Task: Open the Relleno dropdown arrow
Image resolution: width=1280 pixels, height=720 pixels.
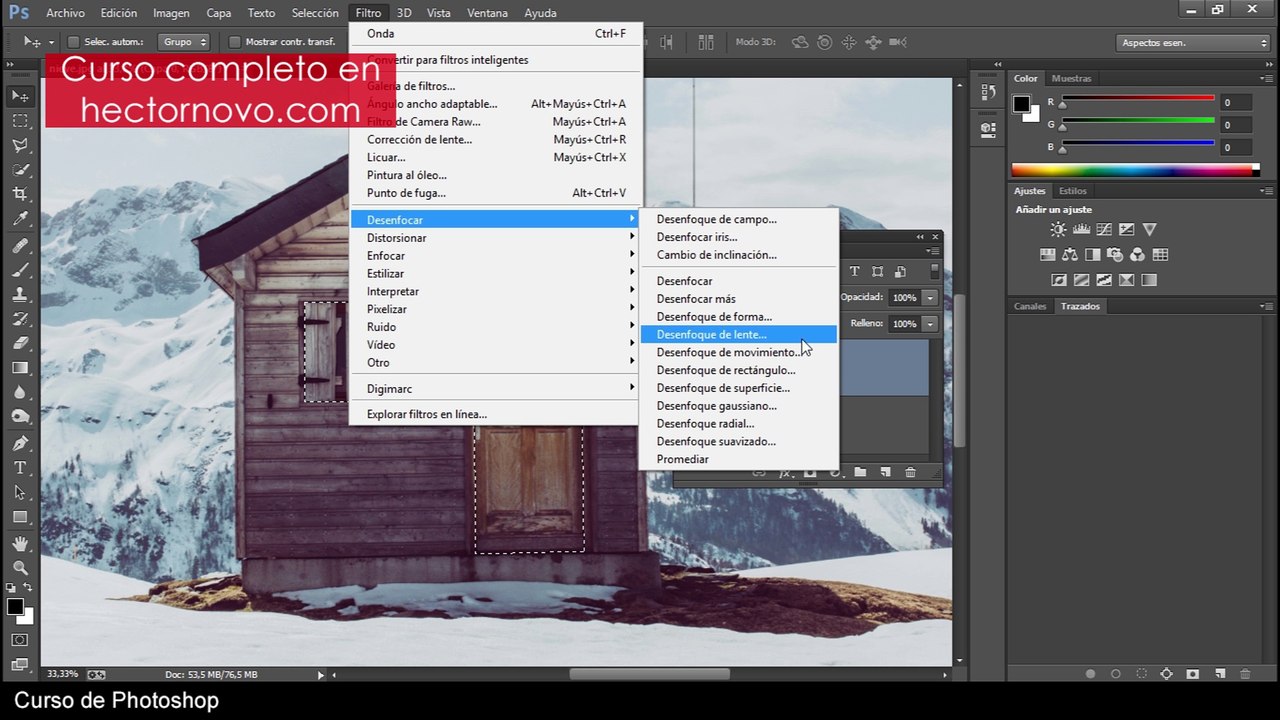Action: [x=930, y=324]
